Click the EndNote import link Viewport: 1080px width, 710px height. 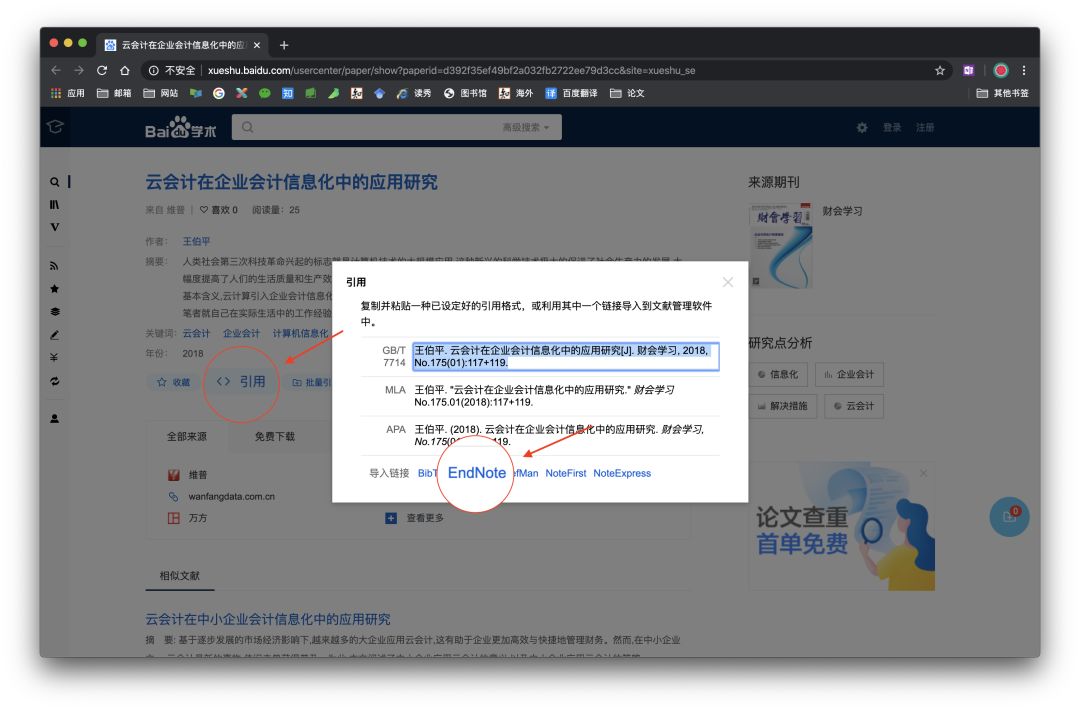pos(477,473)
